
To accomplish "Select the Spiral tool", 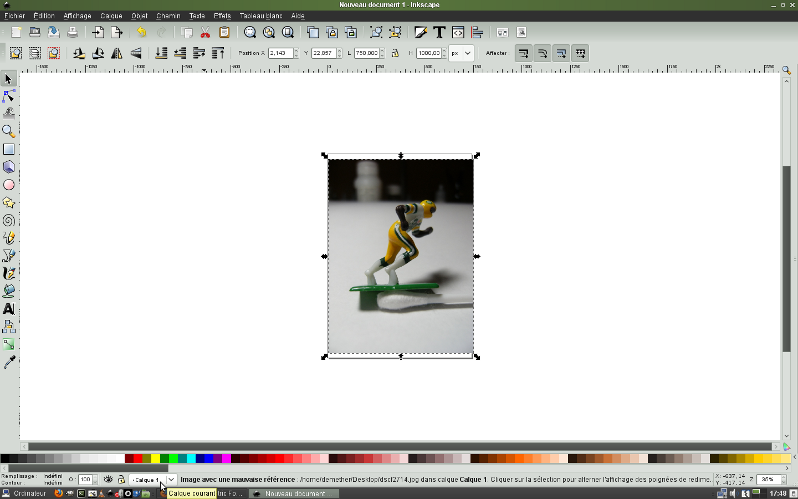I will pos(9,220).
